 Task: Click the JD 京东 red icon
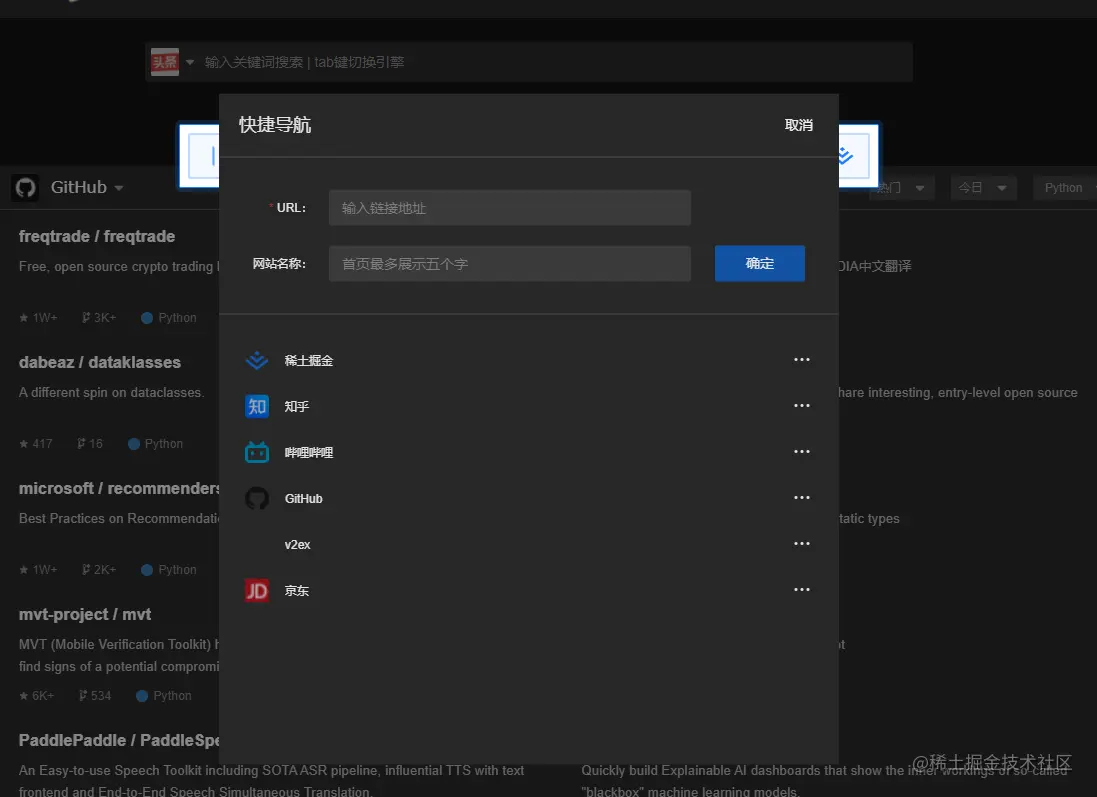[x=257, y=591]
